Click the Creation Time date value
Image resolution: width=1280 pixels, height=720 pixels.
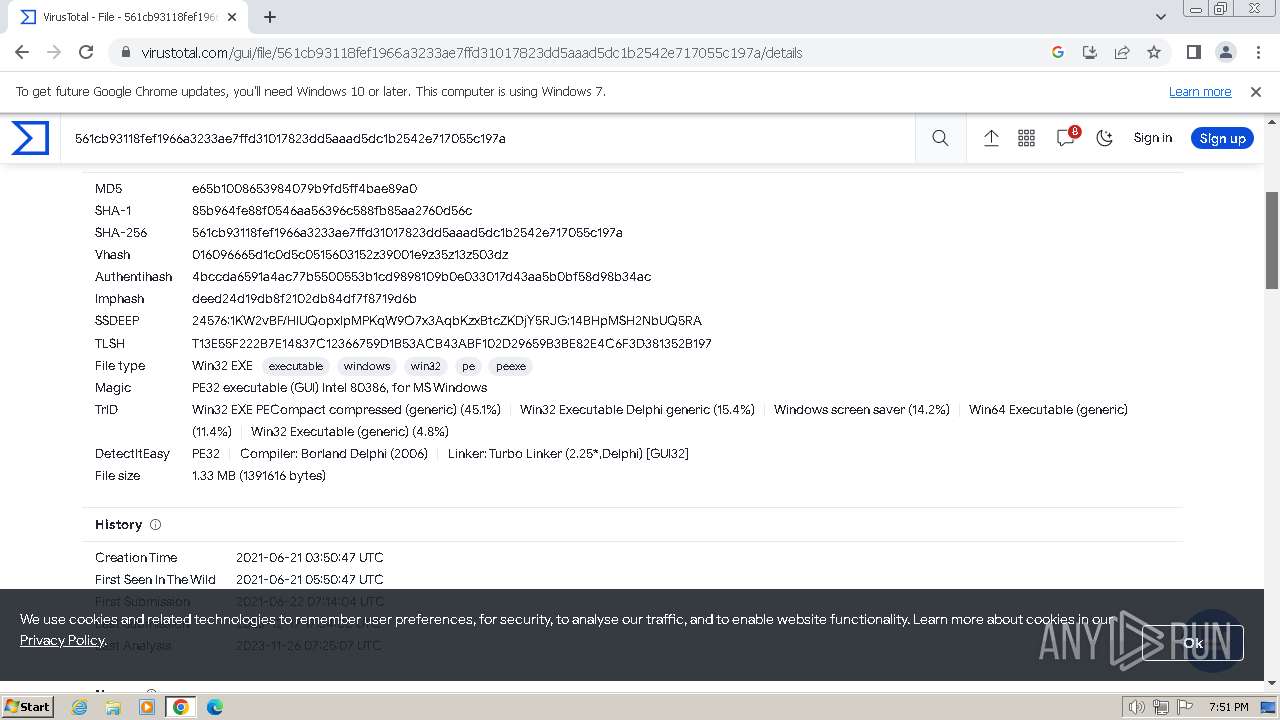(x=310, y=557)
